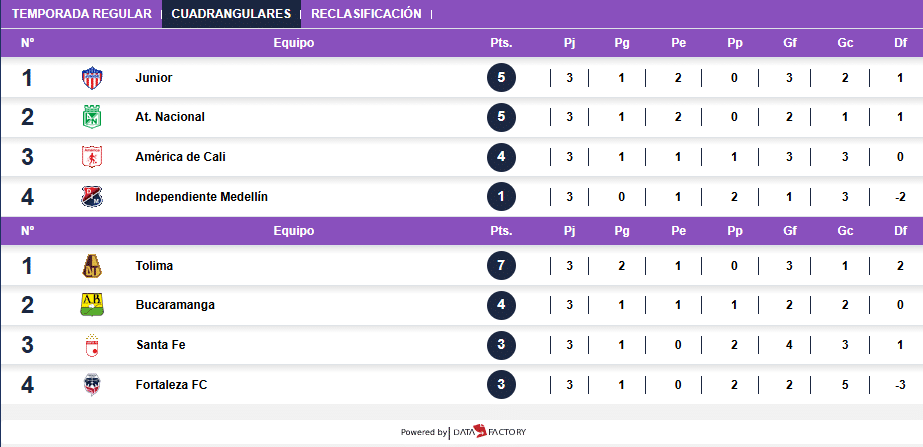Click the second table's Equipo header
This screenshot has width=923, height=447.
coord(294,231)
